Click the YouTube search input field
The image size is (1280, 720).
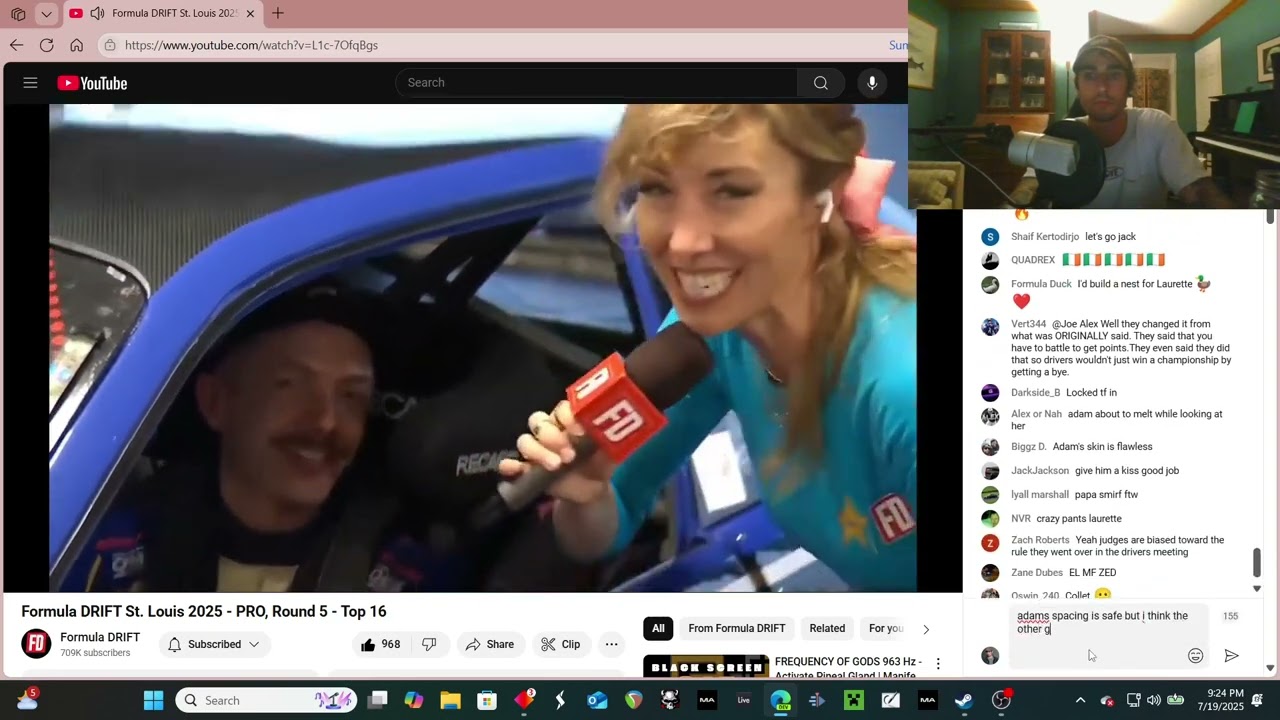click(597, 83)
